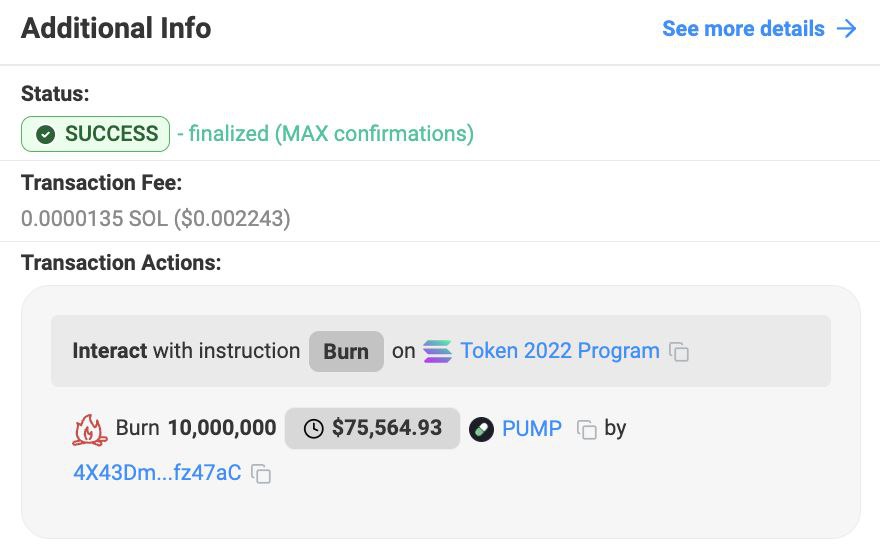This screenshot has width=880, height=558.
Task: Copy the Token 2022 Program address
Action: tap(679, 352)
